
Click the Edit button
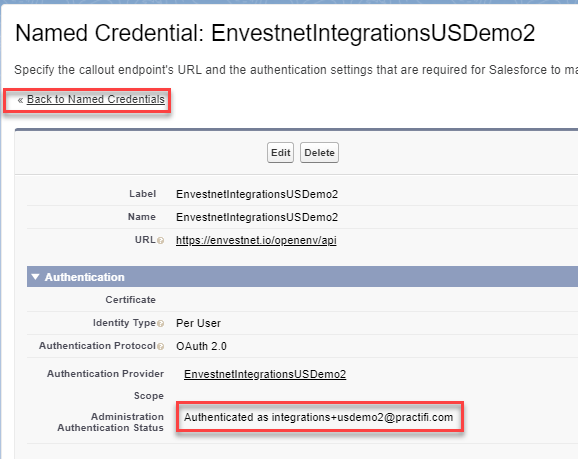pos(281,153)
